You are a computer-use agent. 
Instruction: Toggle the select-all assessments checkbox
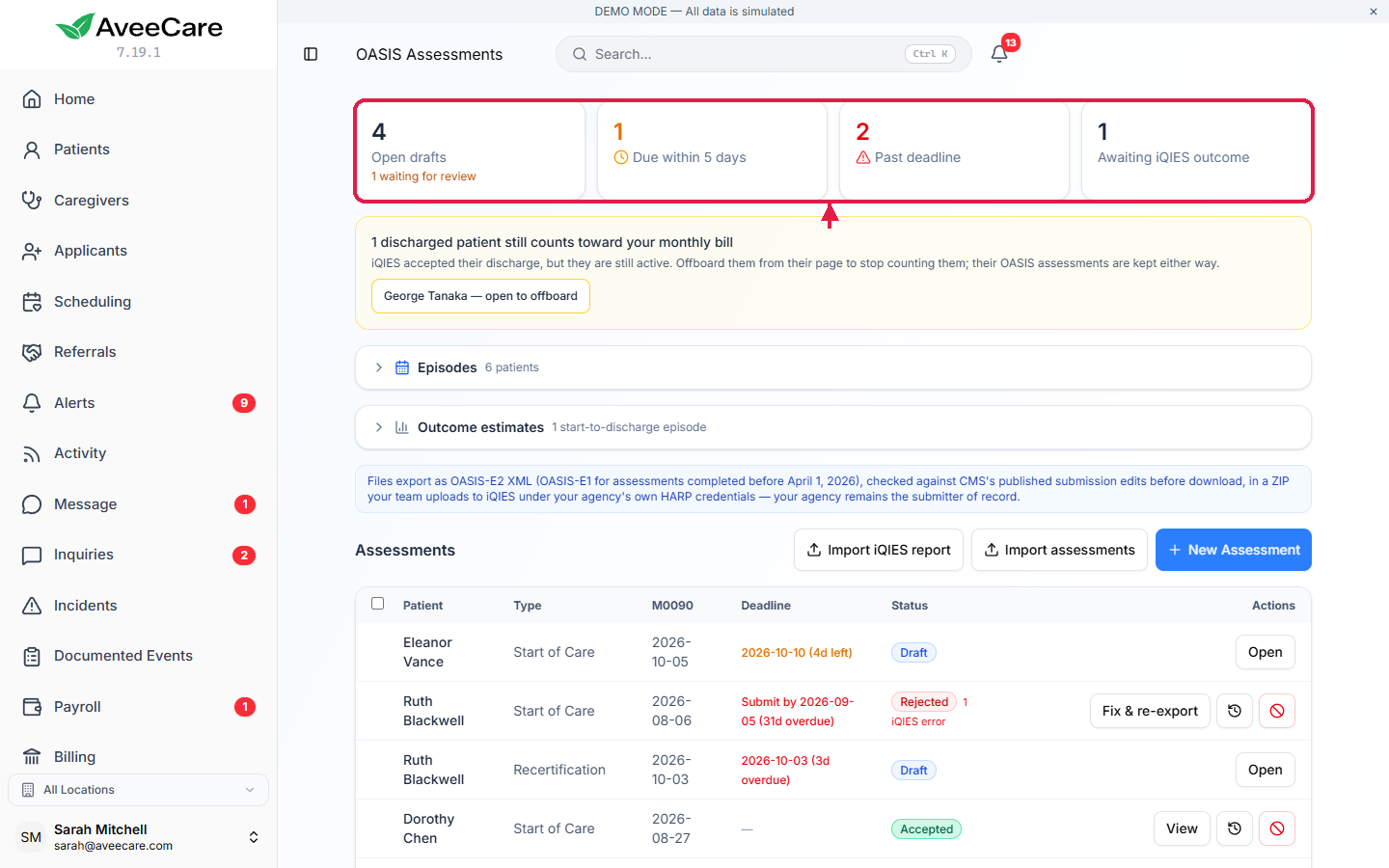pyautogui.click(x=378, y=604)
